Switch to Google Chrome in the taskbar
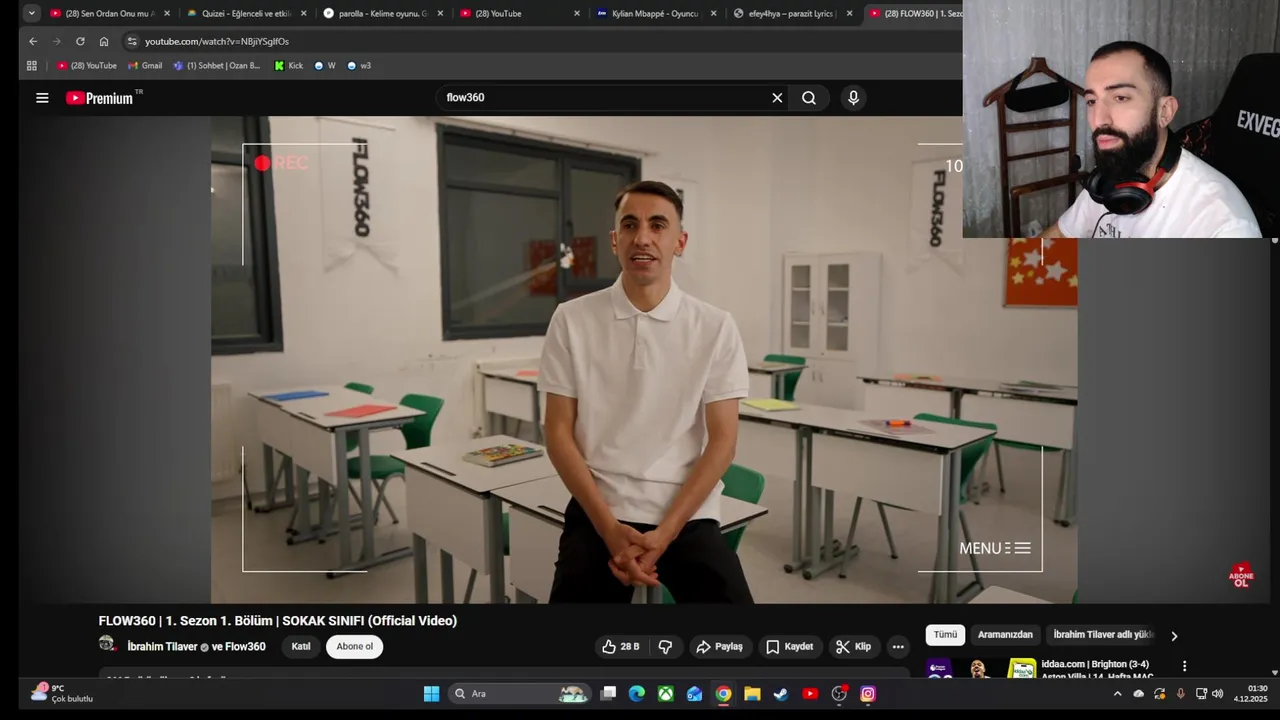Screen dimensions: 1280x720 click(x=723, y=694)
